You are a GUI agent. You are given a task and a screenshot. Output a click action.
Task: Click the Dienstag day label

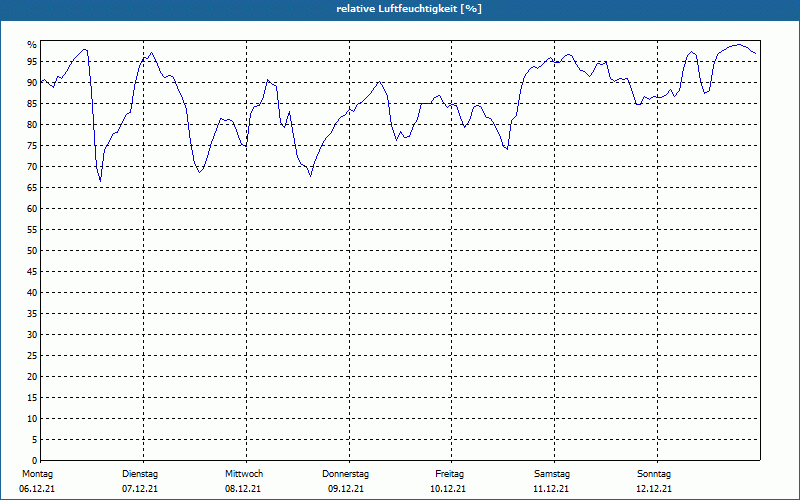point(140,474)
